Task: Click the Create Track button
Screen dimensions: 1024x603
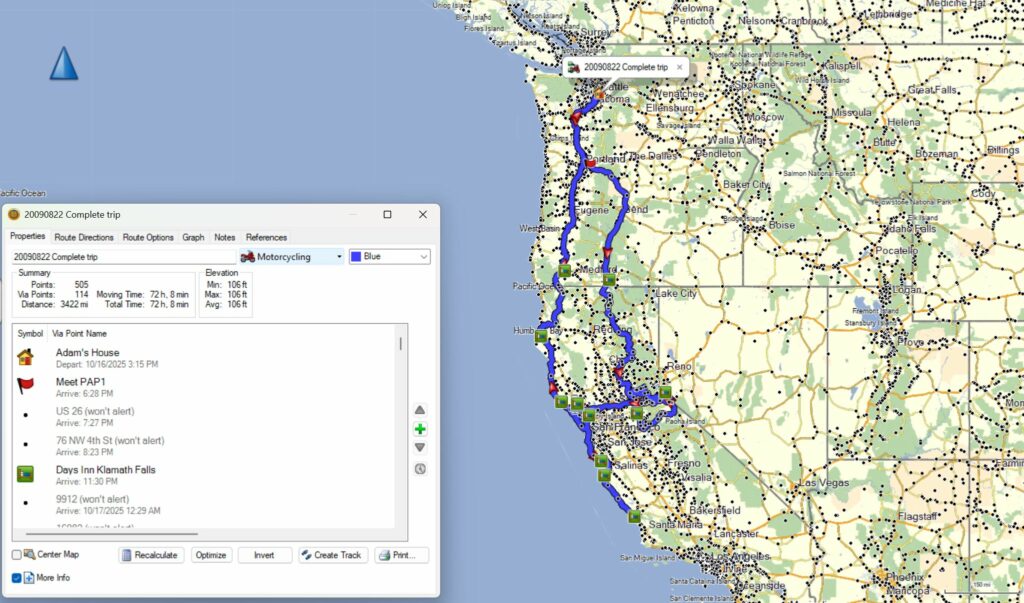Action: [333, 555]
